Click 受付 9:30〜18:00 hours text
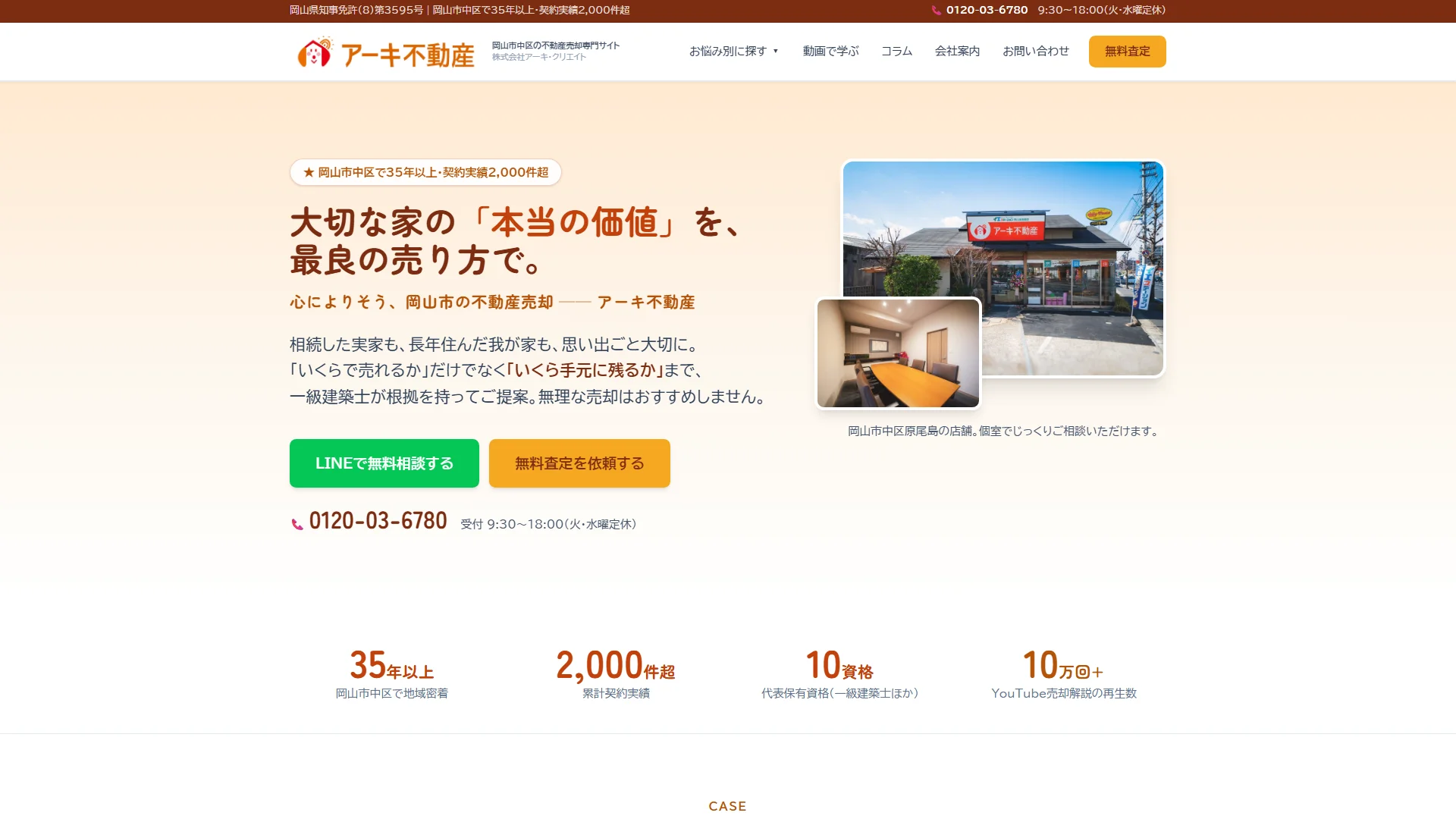The width and height of the screenshot is (1456, 819). [x=548, y=524]
